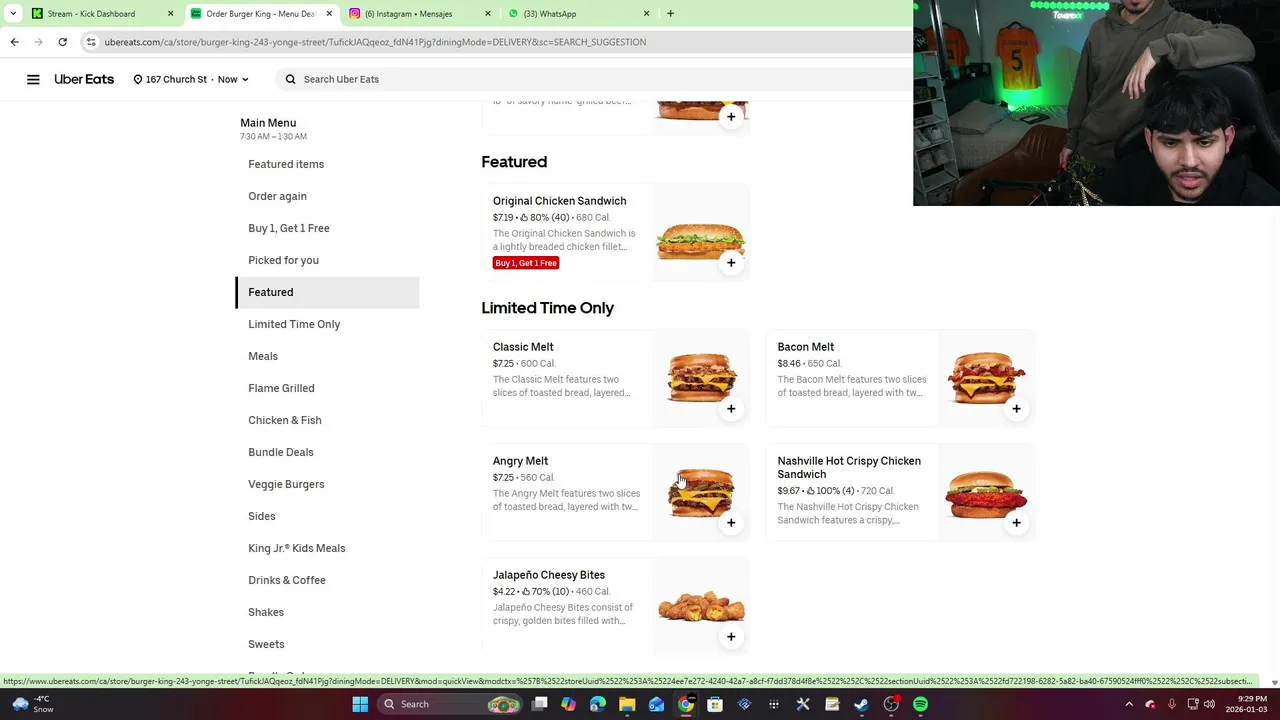Close the Order Burger King tab
This screenshot has height=720, width=1280.
tap(329, 14)
